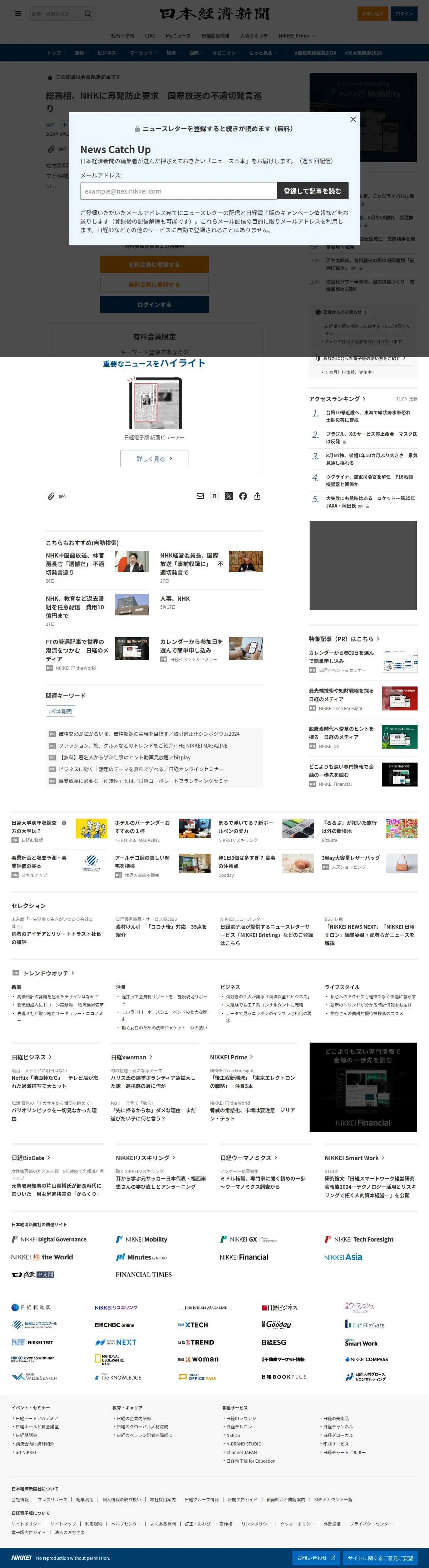Image resolution: width=429 pixels, height=1568 pixels.
Task: Open 日経Gooday logo link
Action: [x=276, y=1324]
